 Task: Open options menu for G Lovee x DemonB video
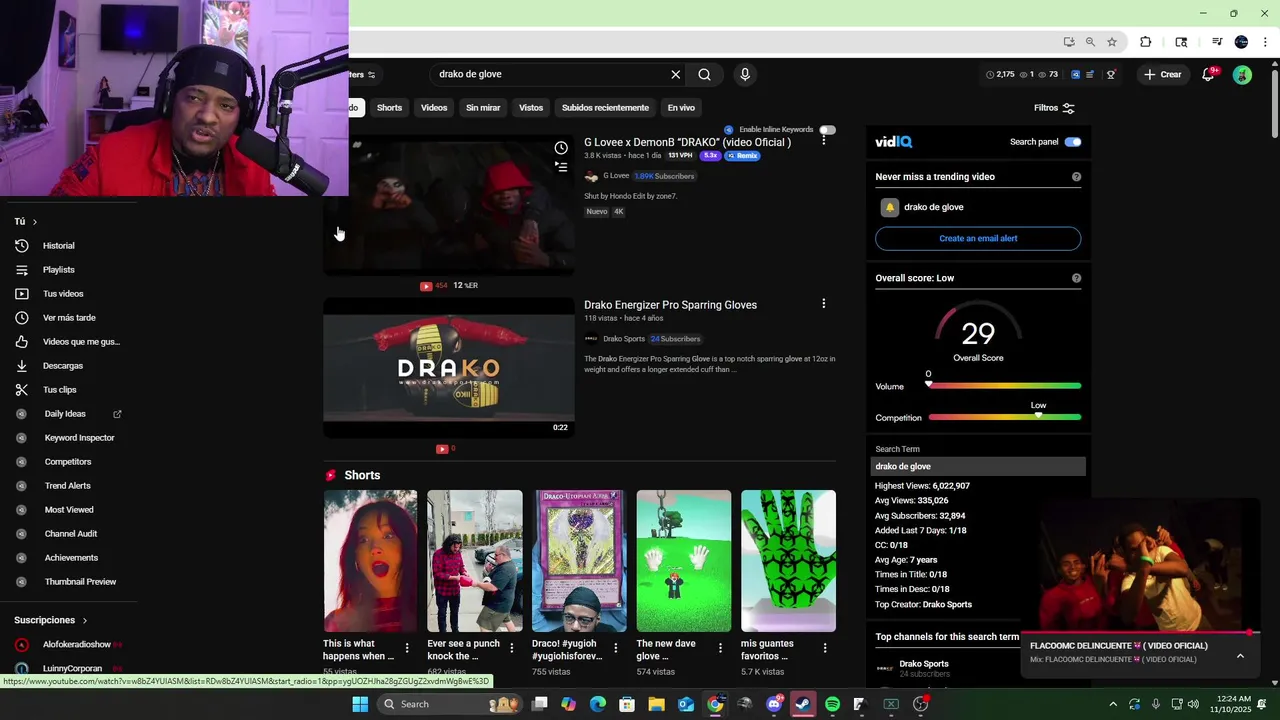[823, 141]
